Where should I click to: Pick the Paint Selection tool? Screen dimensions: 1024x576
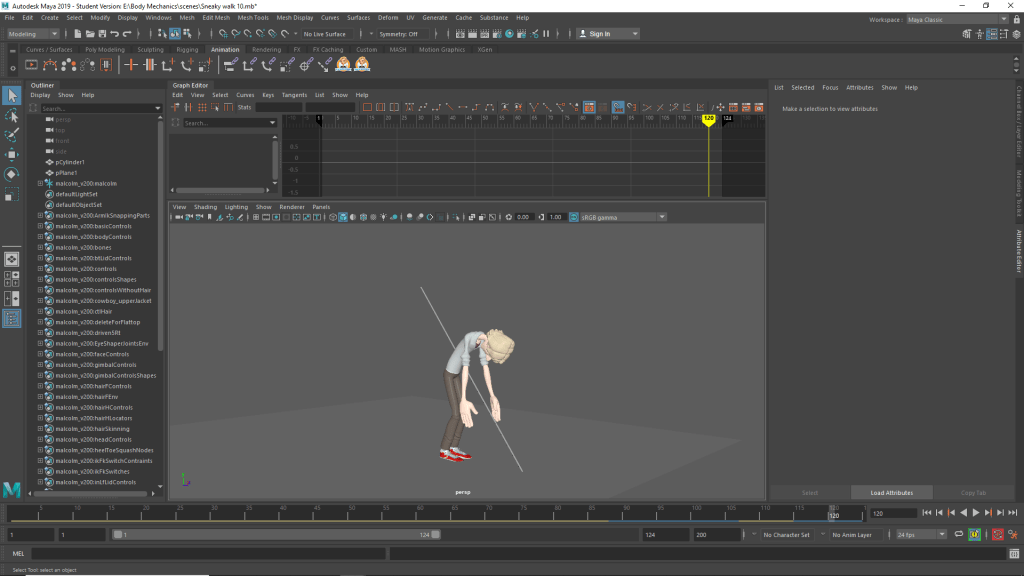(12, 135)
